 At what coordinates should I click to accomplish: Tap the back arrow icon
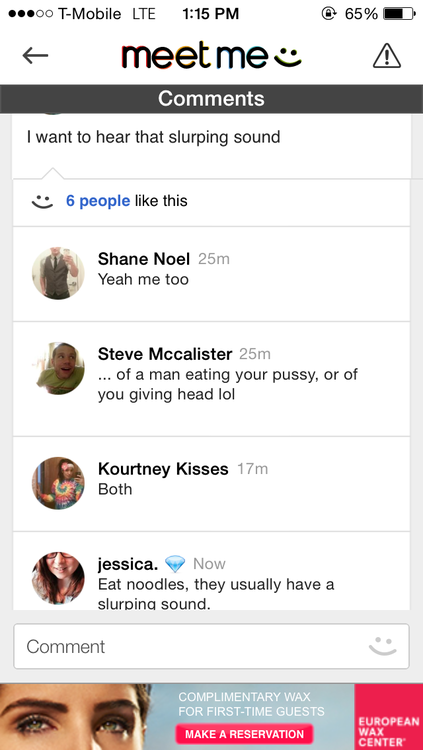click(x=35, y=56)
